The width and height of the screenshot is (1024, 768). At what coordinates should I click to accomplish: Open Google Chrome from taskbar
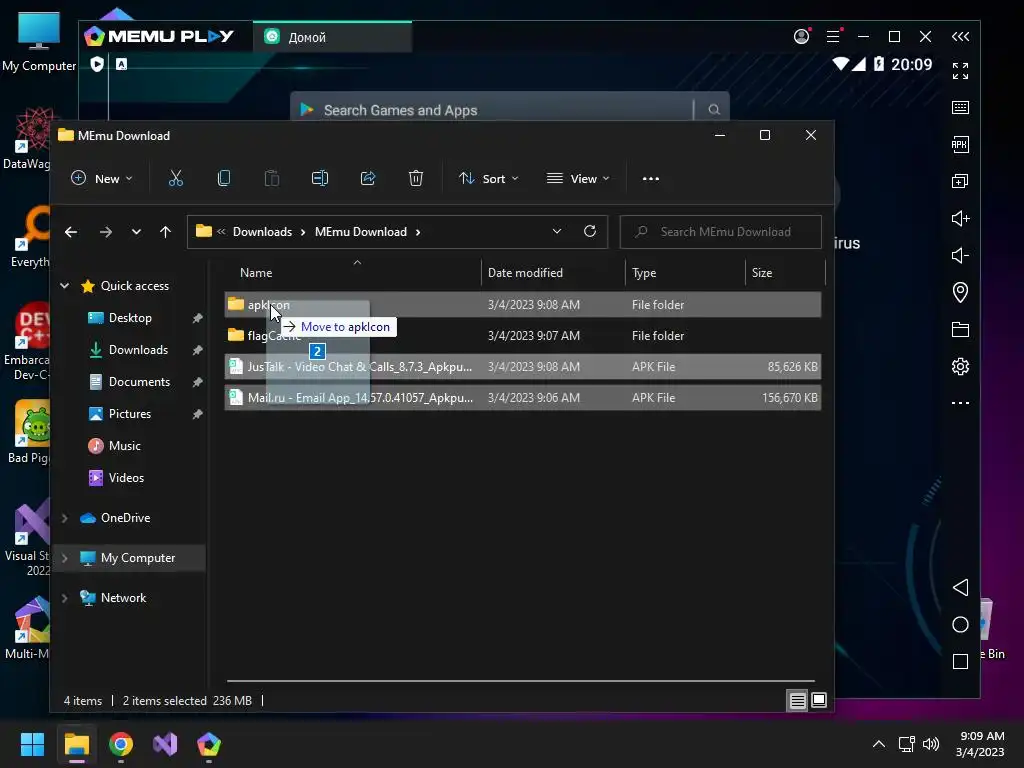pyautogui.click(x=121, y=744)
